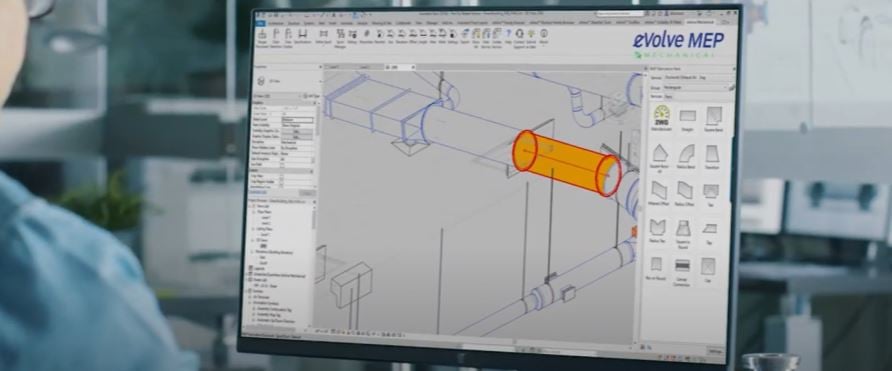Open the Help icon in ribbon
This screenshot has height=371, width=892.
[509, 34]
